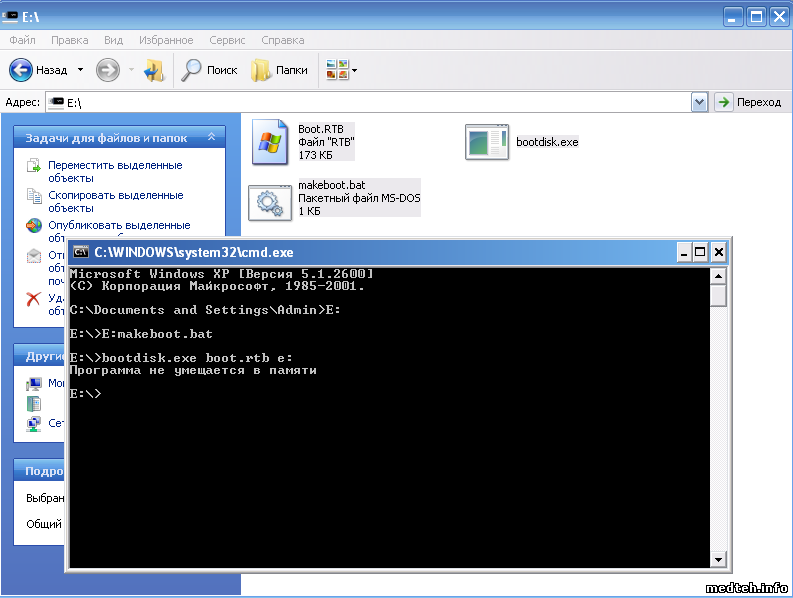Click the Back (Назад) arrow icon

(x=22, y=70)
